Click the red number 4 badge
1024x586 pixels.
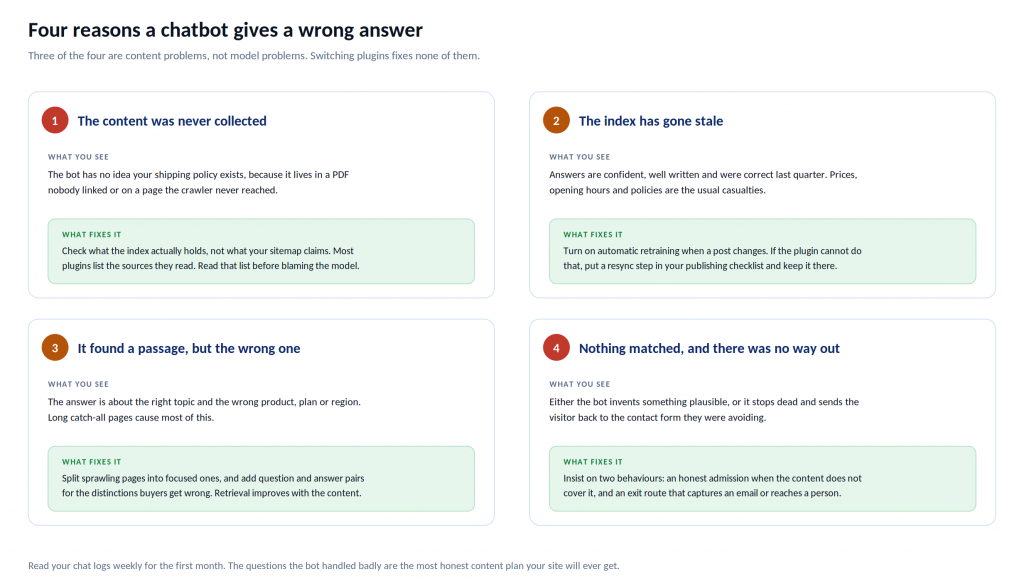(556, 348)
